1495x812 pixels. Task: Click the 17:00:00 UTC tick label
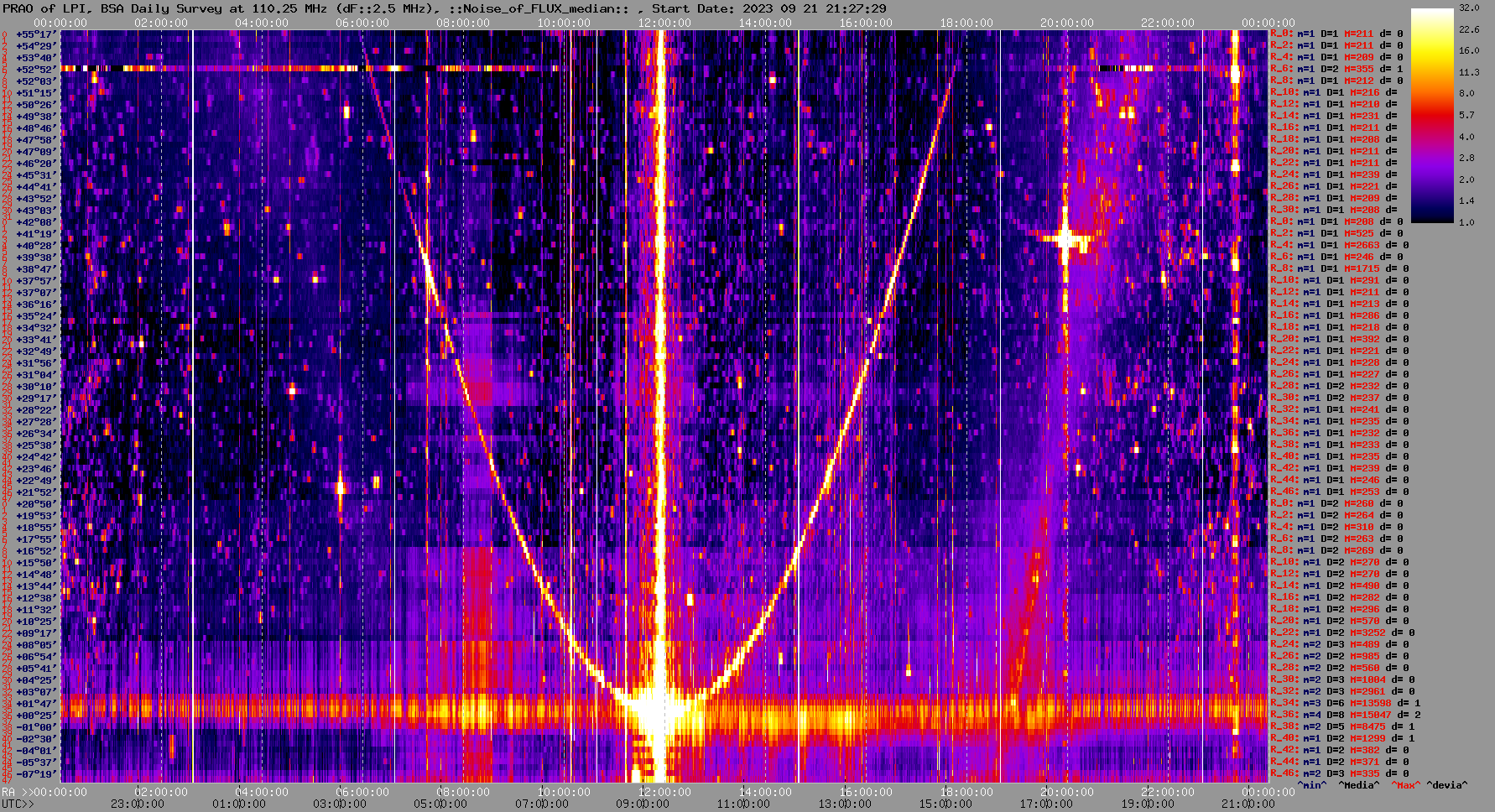coord(1045,804)
